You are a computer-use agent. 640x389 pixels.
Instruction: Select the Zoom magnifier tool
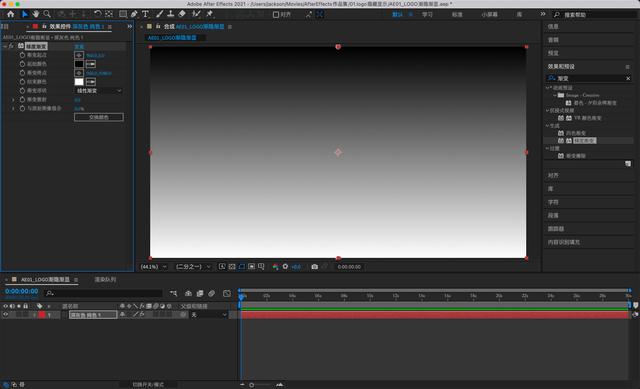pyautogui.click(x=47, y=14)
